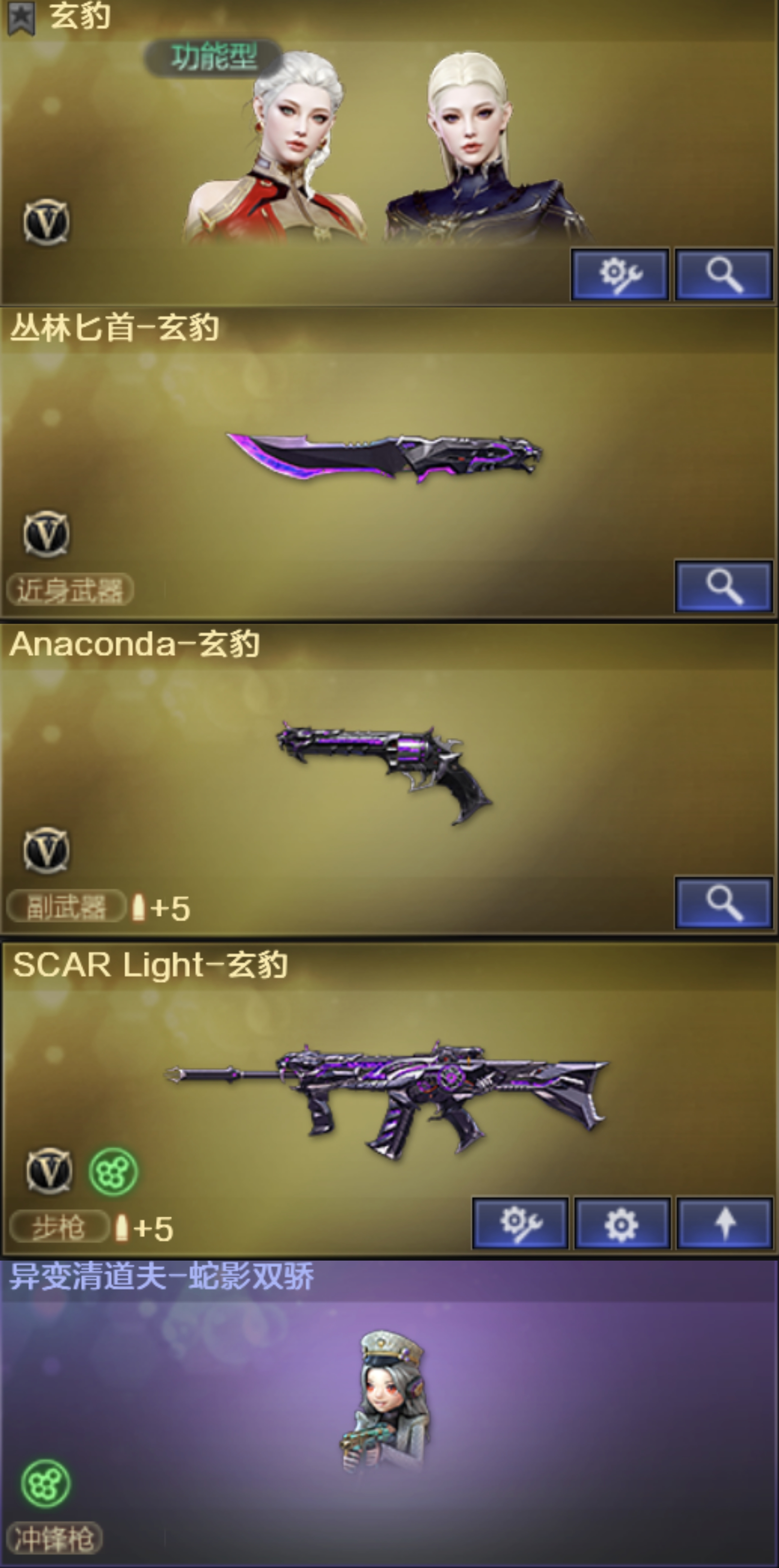
Task: Preview the Anaconda-玄豹 with the magnifier button
Action: pyautogui.click(x=723, y=902)
